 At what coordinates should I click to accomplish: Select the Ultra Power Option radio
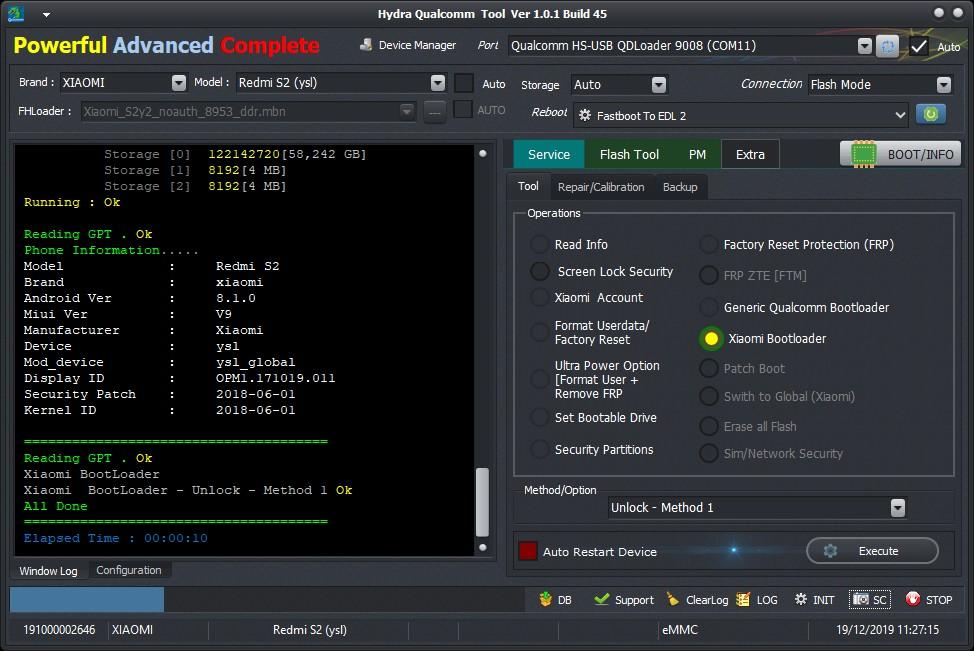539,380
